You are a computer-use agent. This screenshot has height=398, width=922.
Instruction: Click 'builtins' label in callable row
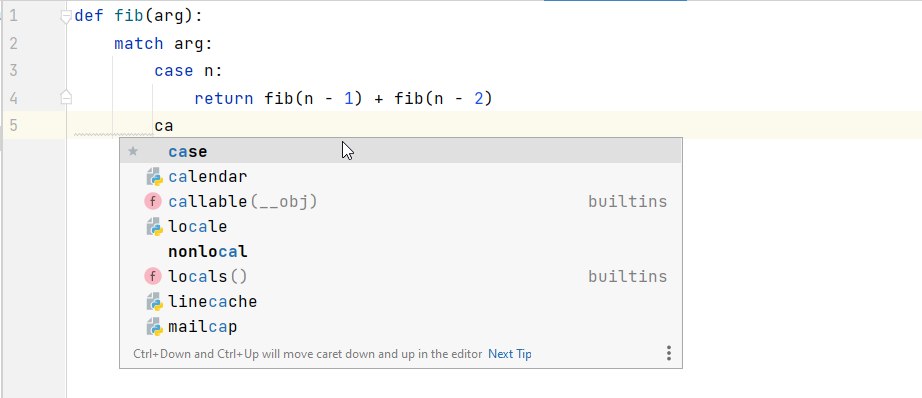tap(627, 202)
